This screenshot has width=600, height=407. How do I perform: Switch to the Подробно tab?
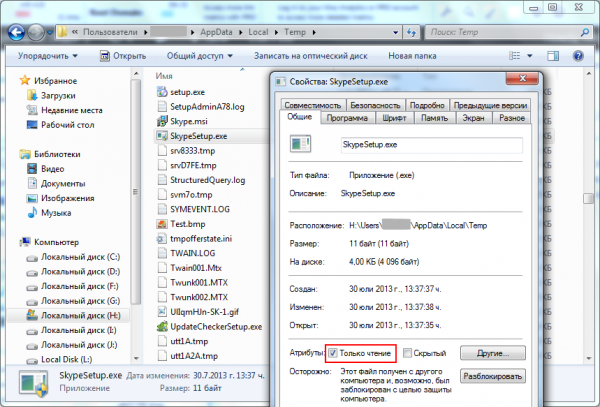tap(427, 105)
